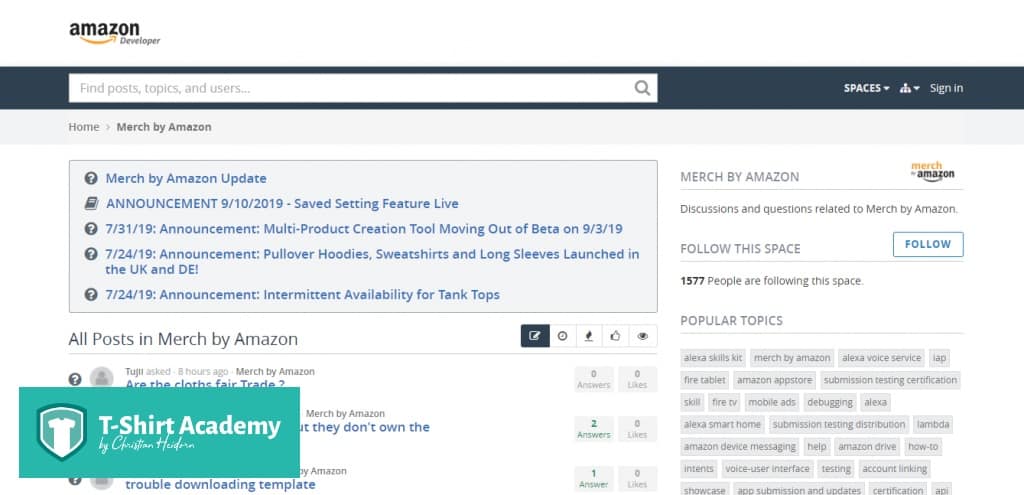The image size is (1024, 495).
Task: Select the 'amazon device messaging' topic tag
Action: [x=740, y=447]
